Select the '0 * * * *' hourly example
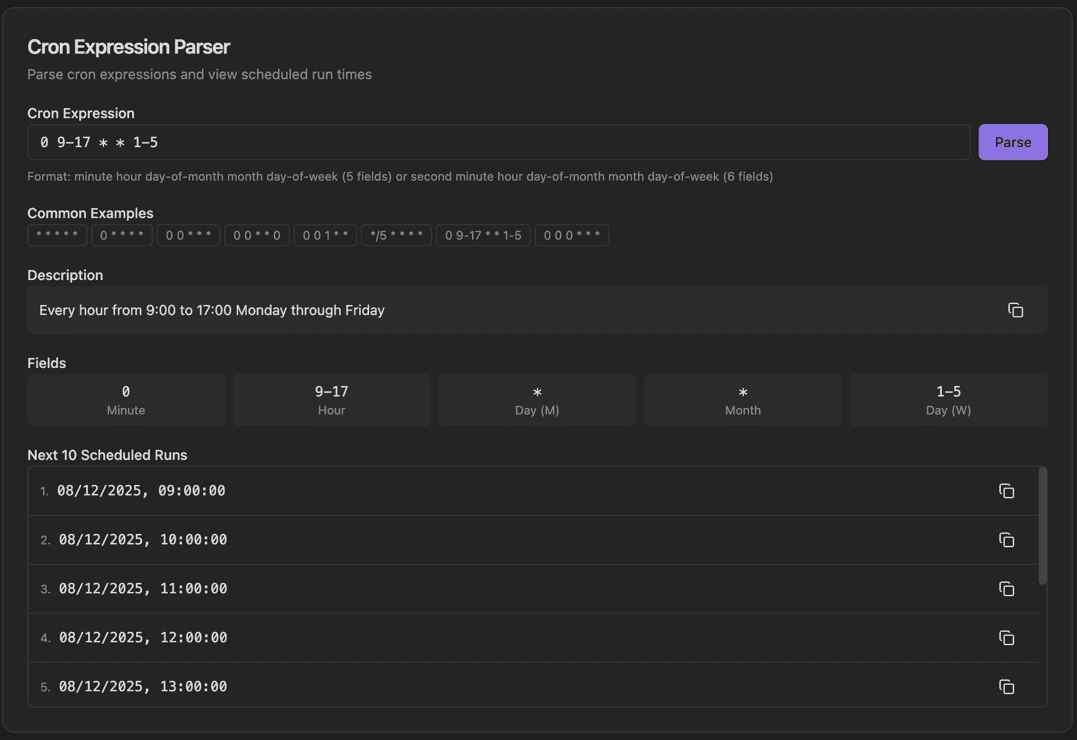This screenshot has width=1077, height=740. [121, 234]
